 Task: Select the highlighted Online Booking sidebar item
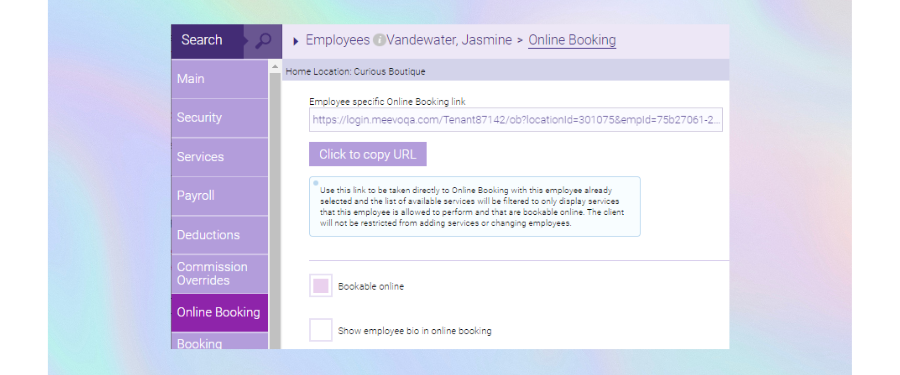coord(219,312)
